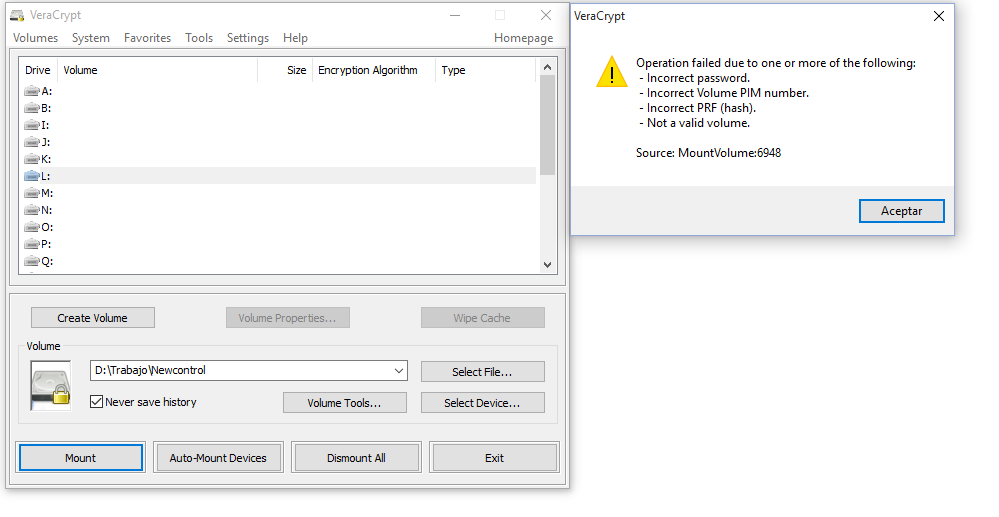Click the Select Device button

[482, 403]
